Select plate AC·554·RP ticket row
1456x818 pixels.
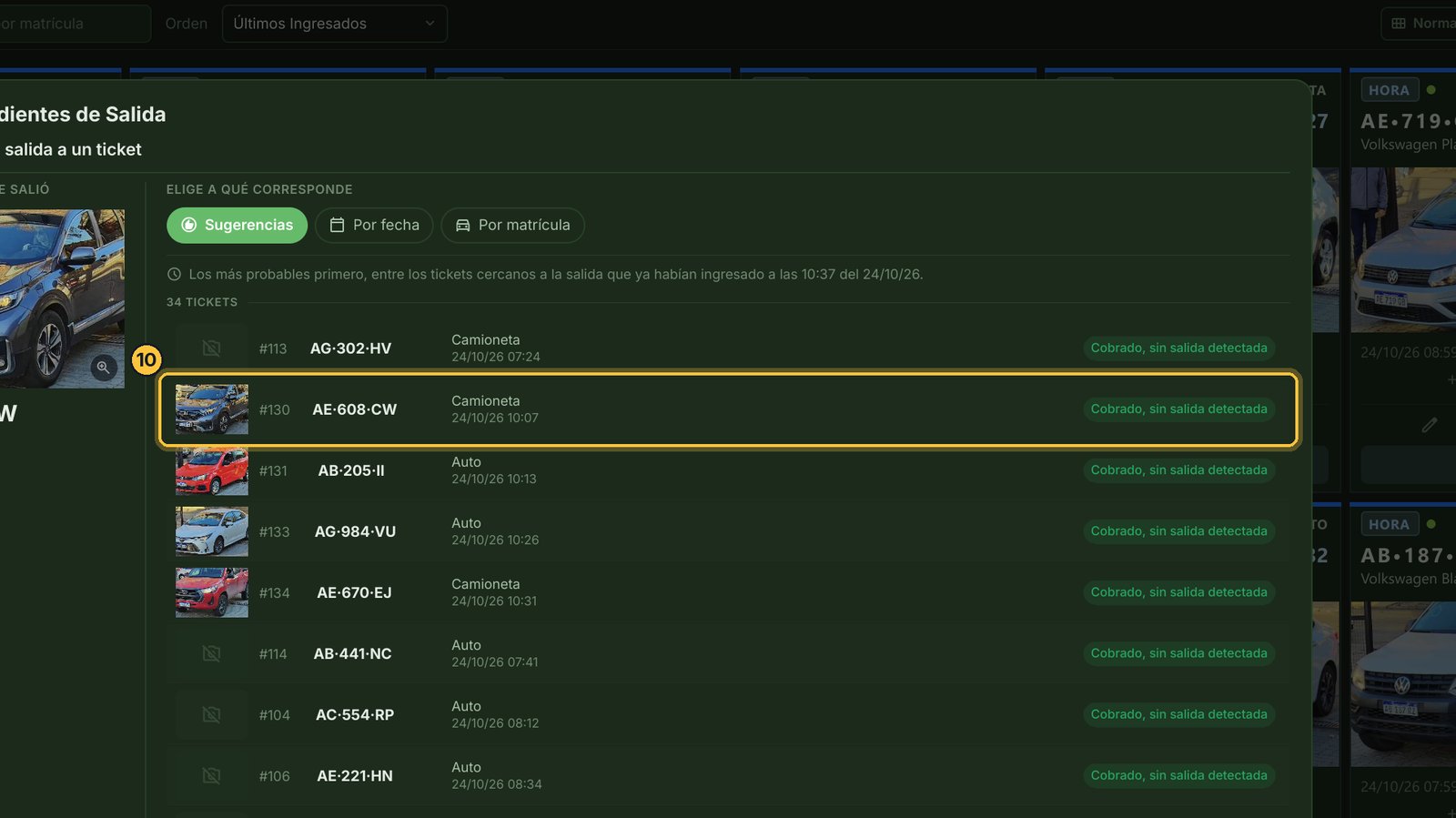(x=728, y=714)
